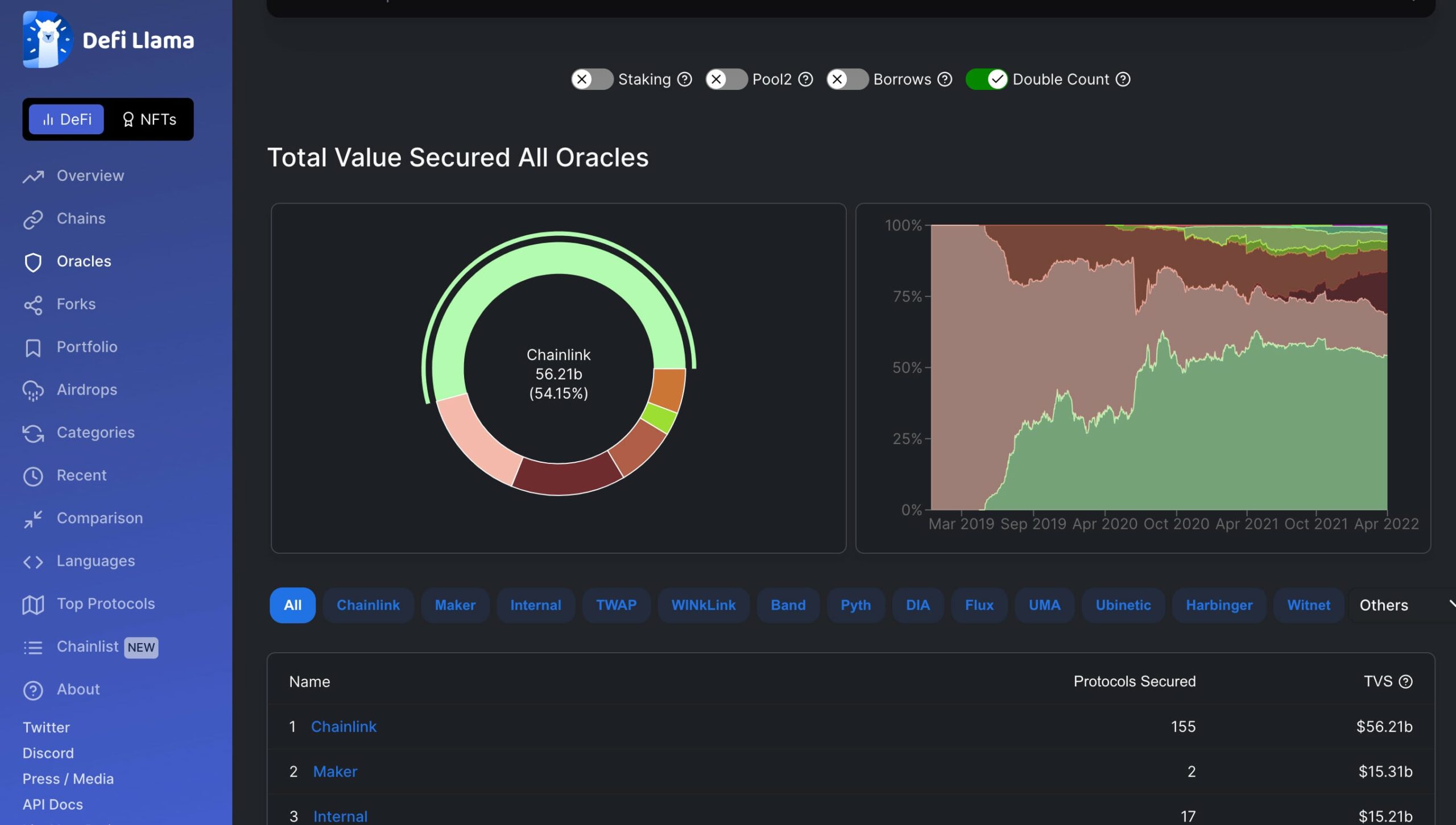Screen dimensions: 1456x825
Task: Click the TVS column help icon
Action: coord(1405,681)
